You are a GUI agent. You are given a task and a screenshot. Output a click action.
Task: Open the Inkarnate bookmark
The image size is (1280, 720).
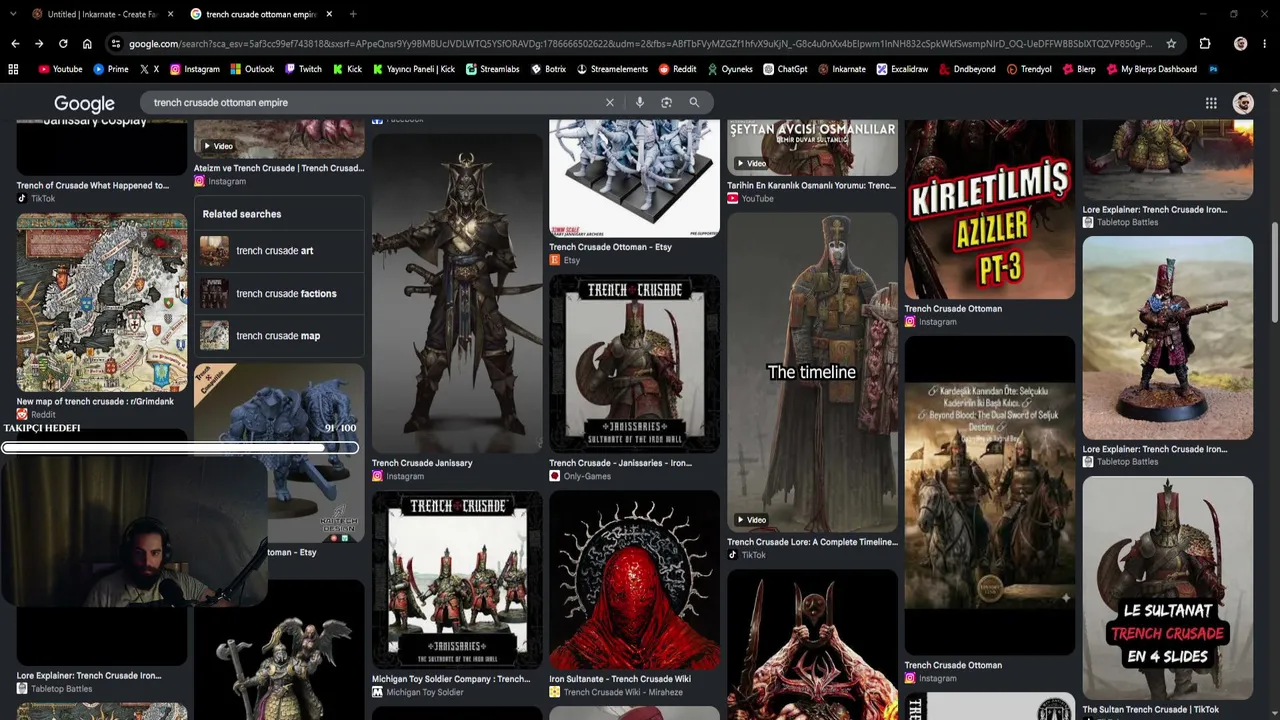(842, 69)
